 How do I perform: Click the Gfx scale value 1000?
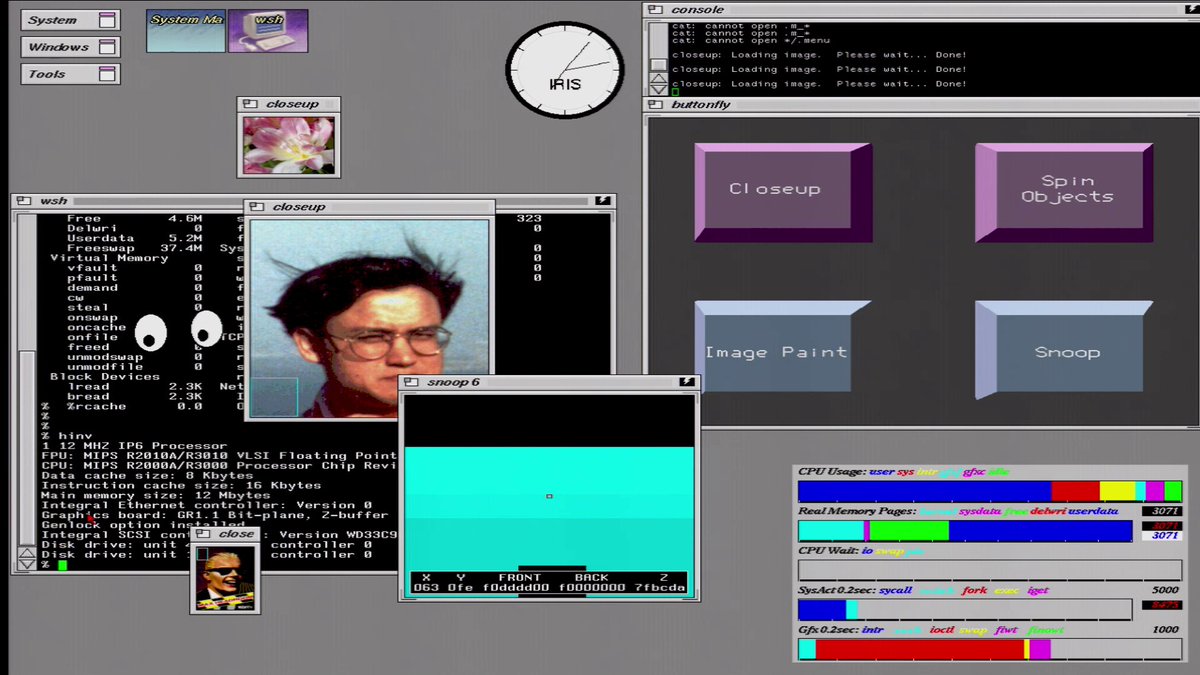click(1166, 630)
